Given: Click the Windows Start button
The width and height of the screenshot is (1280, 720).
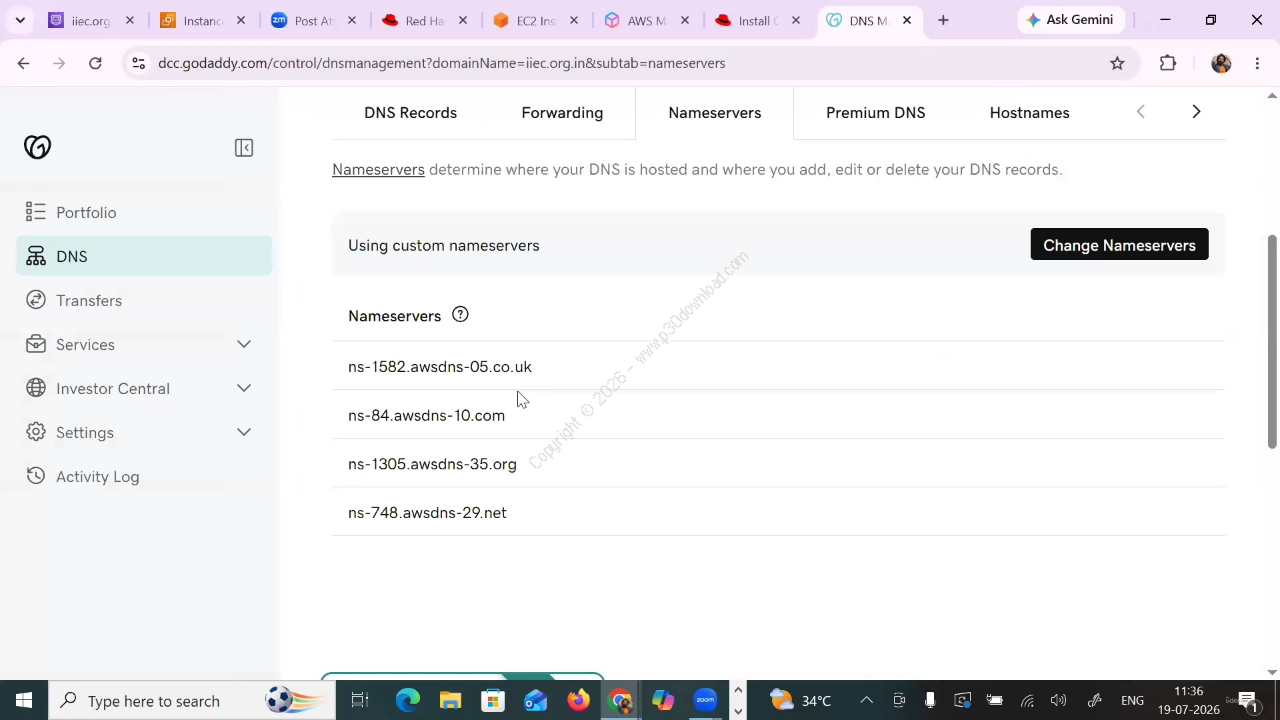Looking at the screenshot, I should pos(24,700).
